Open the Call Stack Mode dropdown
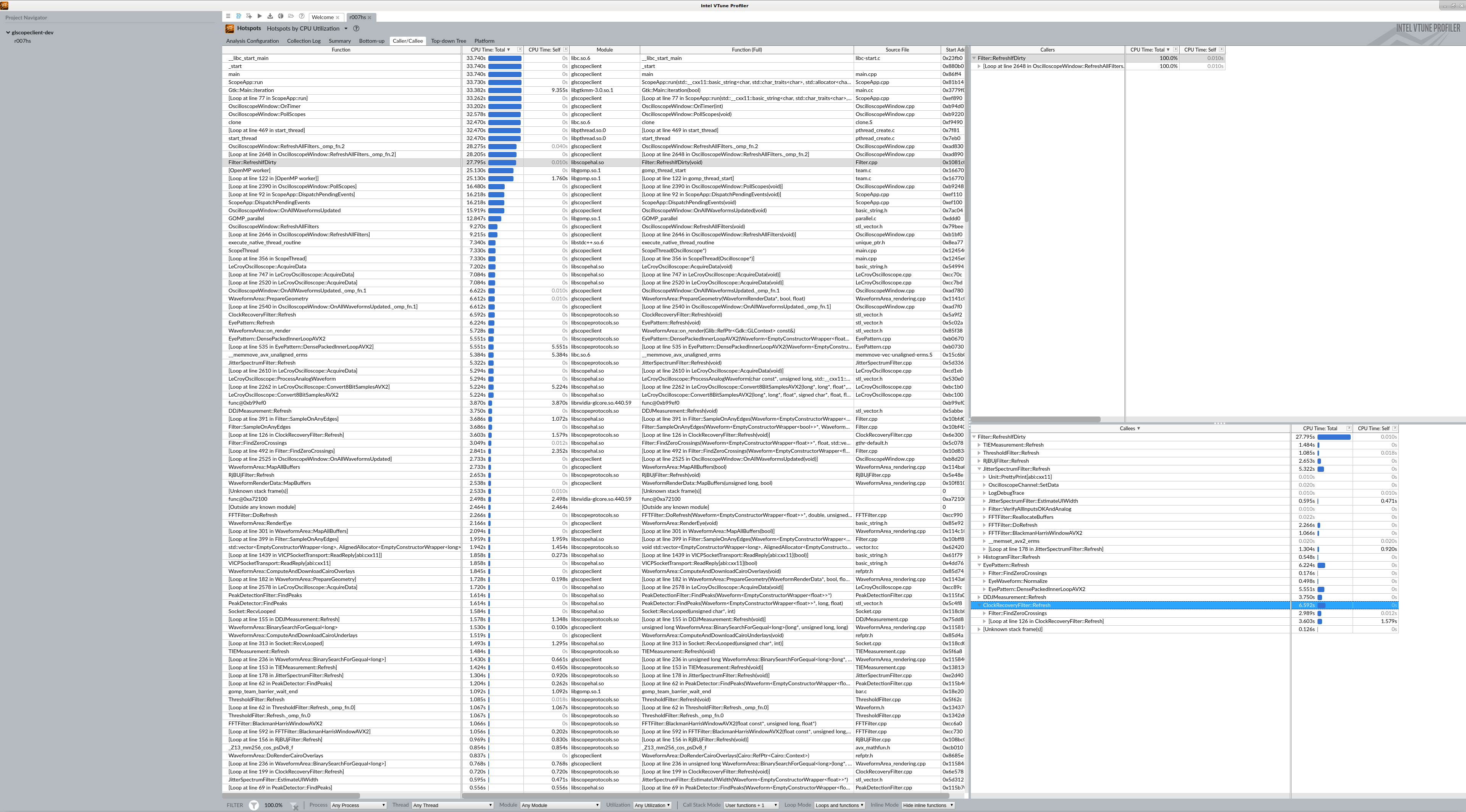This screenshot has height=812, width=1466. [x=751, y=805]
